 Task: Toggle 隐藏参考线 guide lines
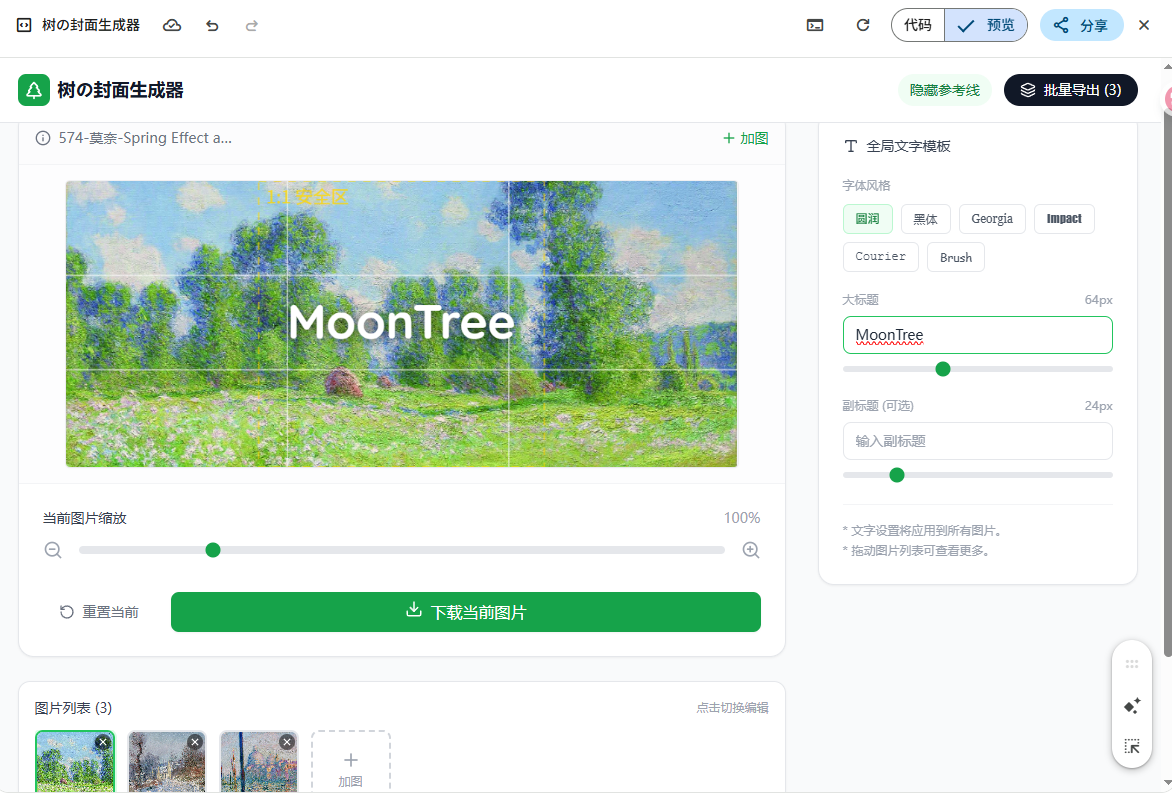pos(944,90)
